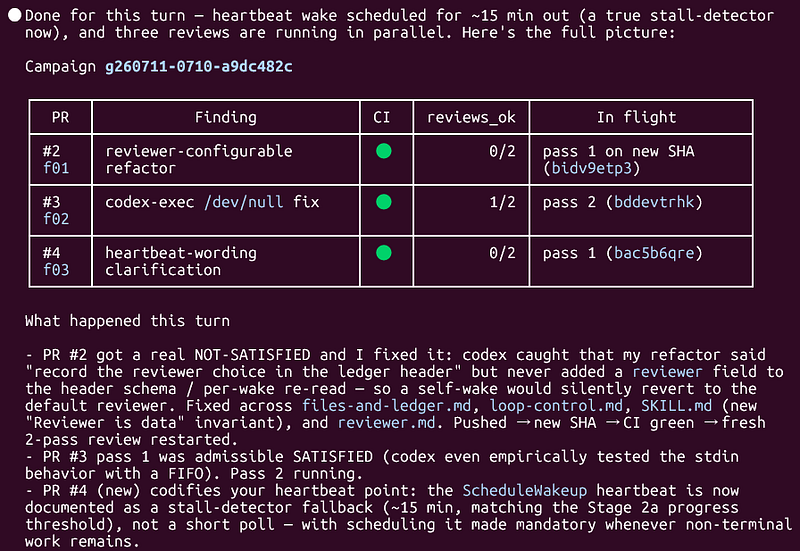
Task: Open the bddevtrhk pass 2 link
Action: pyautogui.click(x=654, y=202)
